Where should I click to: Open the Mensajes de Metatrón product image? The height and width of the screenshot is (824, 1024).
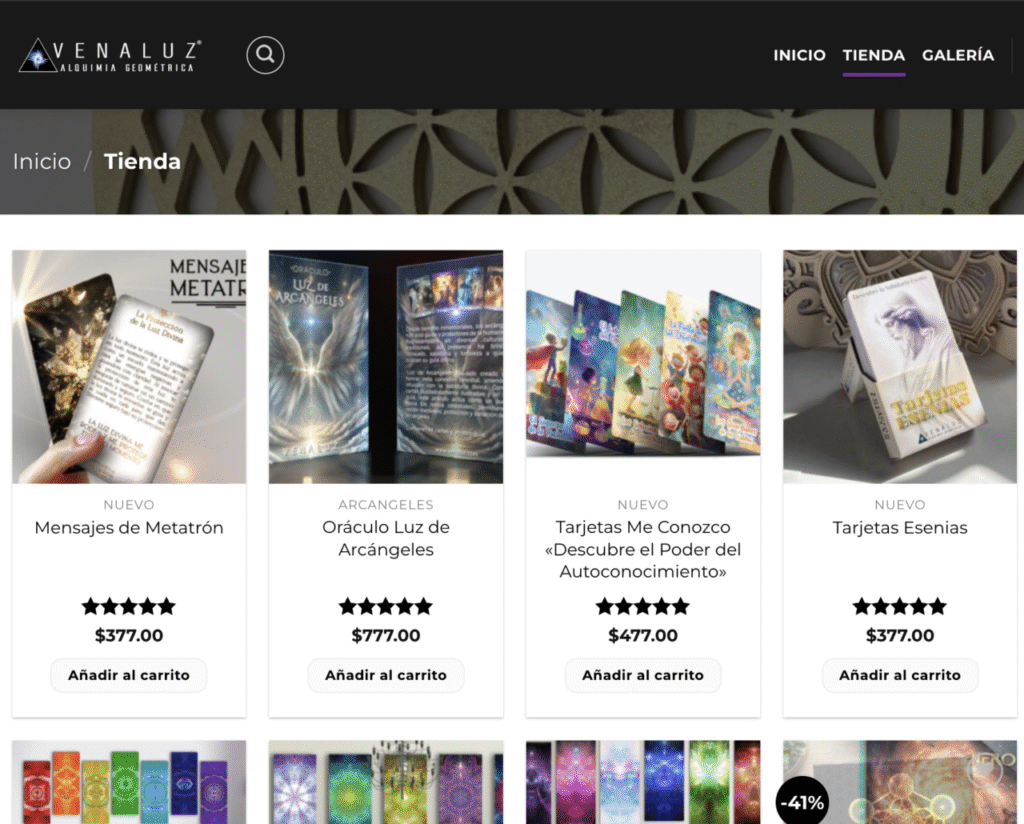point(129,367)
